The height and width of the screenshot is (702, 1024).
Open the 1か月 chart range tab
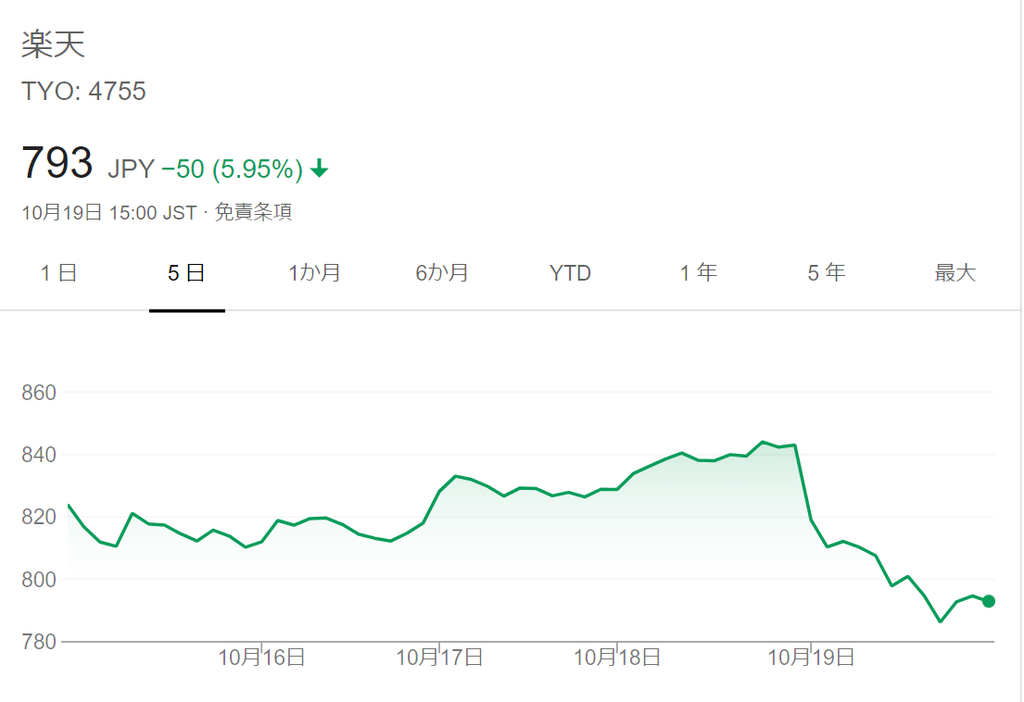pos(315,273)
